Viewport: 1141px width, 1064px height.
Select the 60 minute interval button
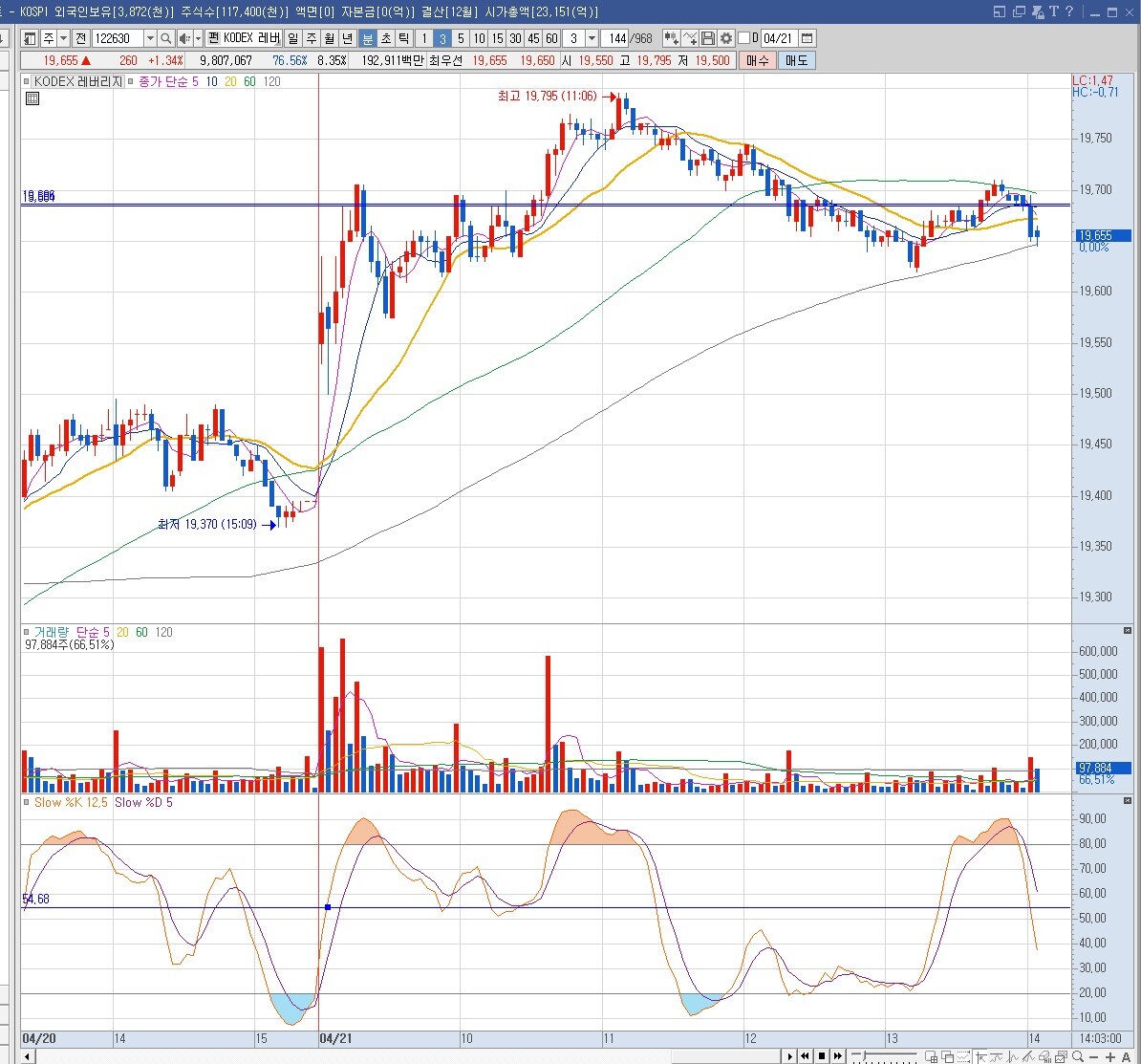click(552, 38)
